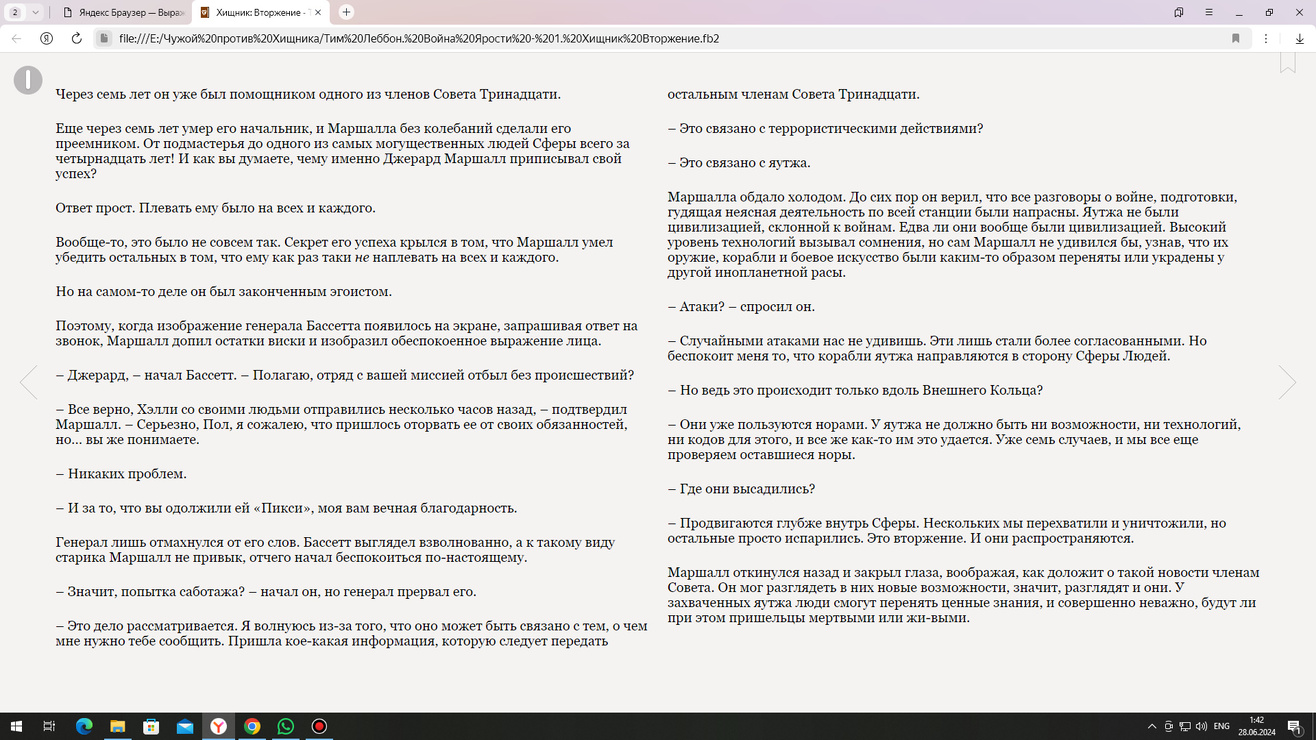Open the Mail app from taskbar
The height and width of the screenshot is (740, 1316).
[x=185, y=726]
